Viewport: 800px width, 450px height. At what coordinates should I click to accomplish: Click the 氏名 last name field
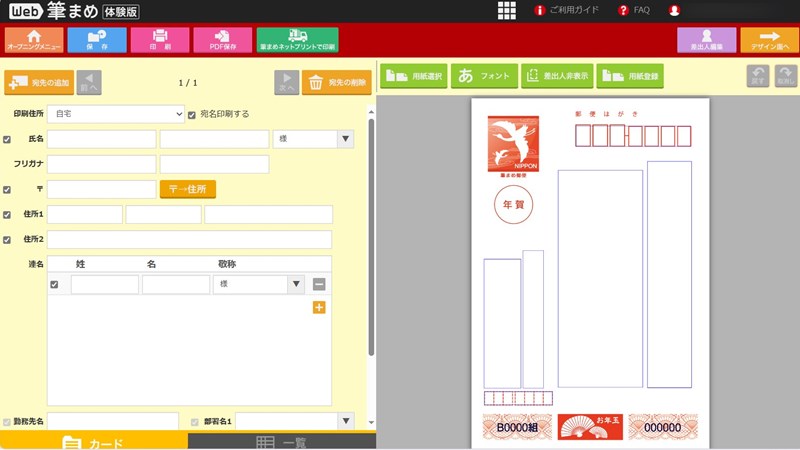[102, 139]
